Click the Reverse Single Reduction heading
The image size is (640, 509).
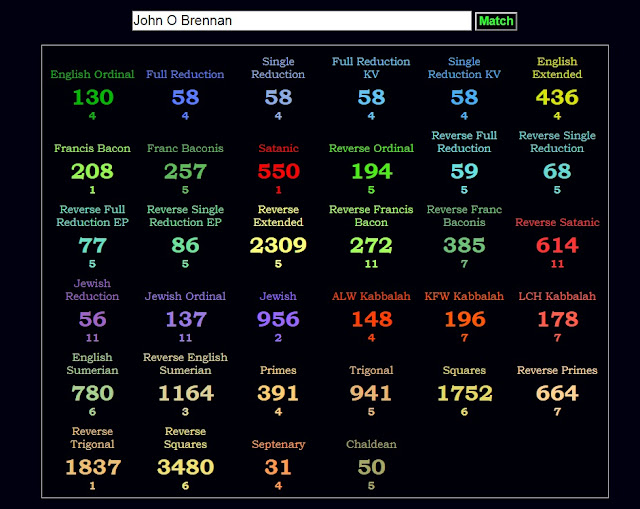click(557, 142)
